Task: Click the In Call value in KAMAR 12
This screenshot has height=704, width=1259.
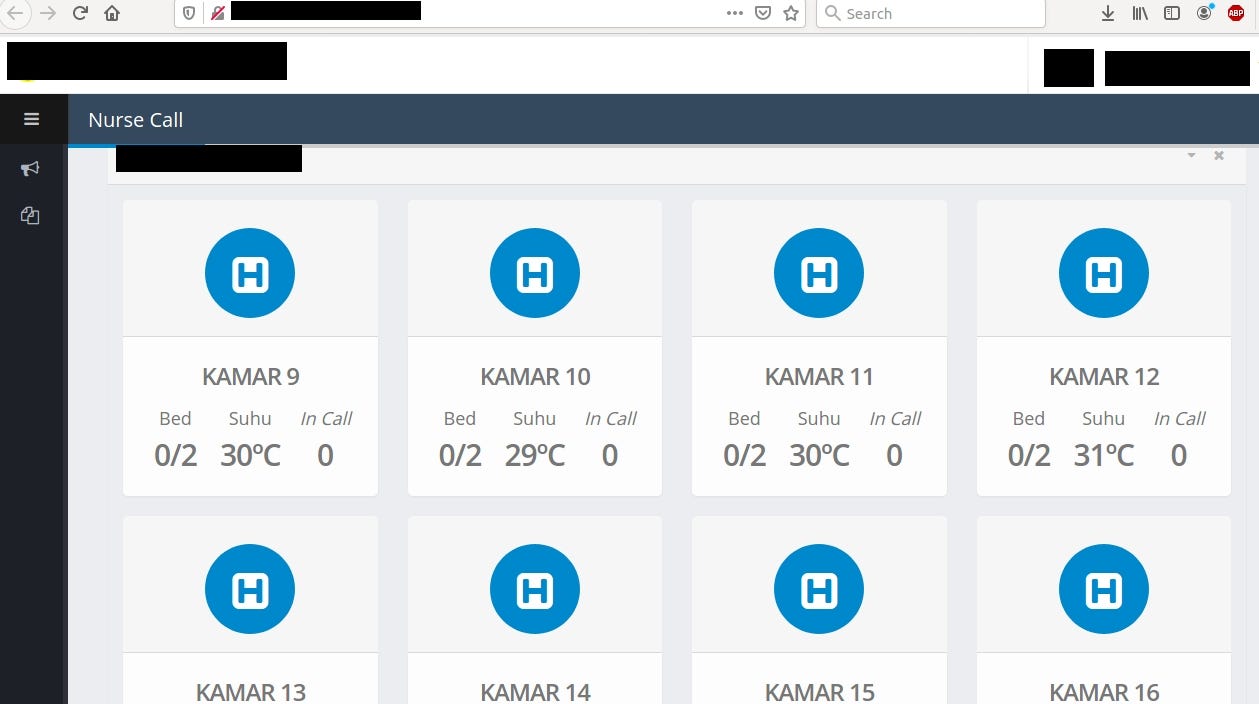Action: [x=1179, y=456]
